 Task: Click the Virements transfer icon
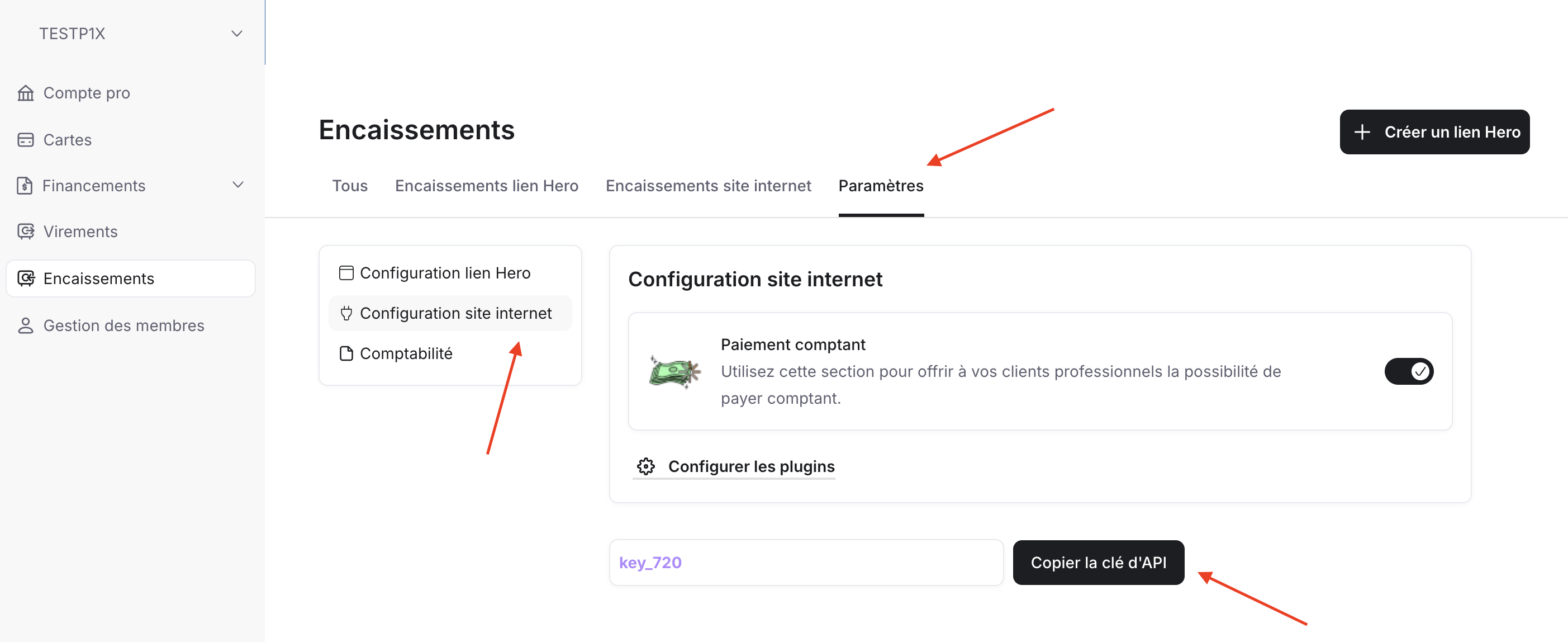[x=26, y=232]
